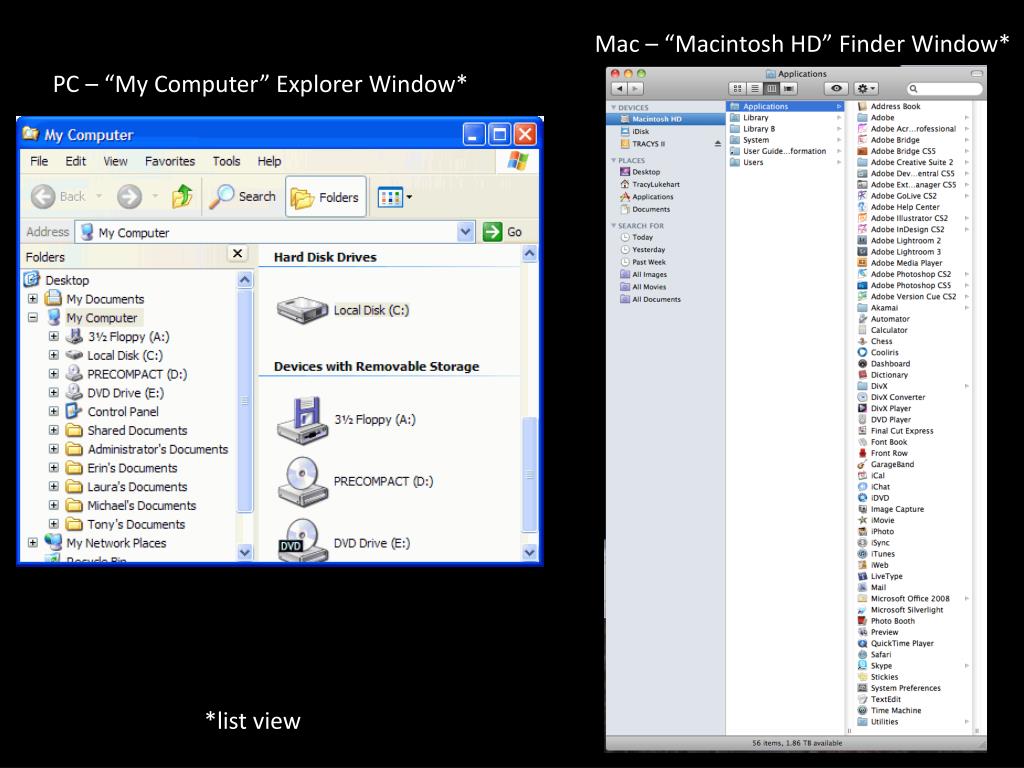Expand the Control Panel tree node
Image resolution: width=1024 pixels, height=768 pixels.
[54, 411]
